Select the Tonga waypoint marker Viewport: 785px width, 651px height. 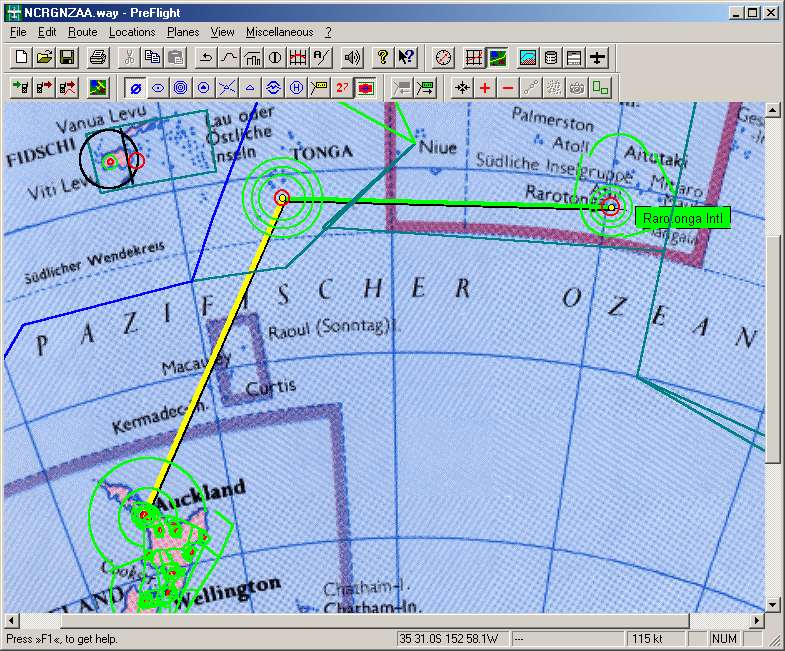pos(282,198)
